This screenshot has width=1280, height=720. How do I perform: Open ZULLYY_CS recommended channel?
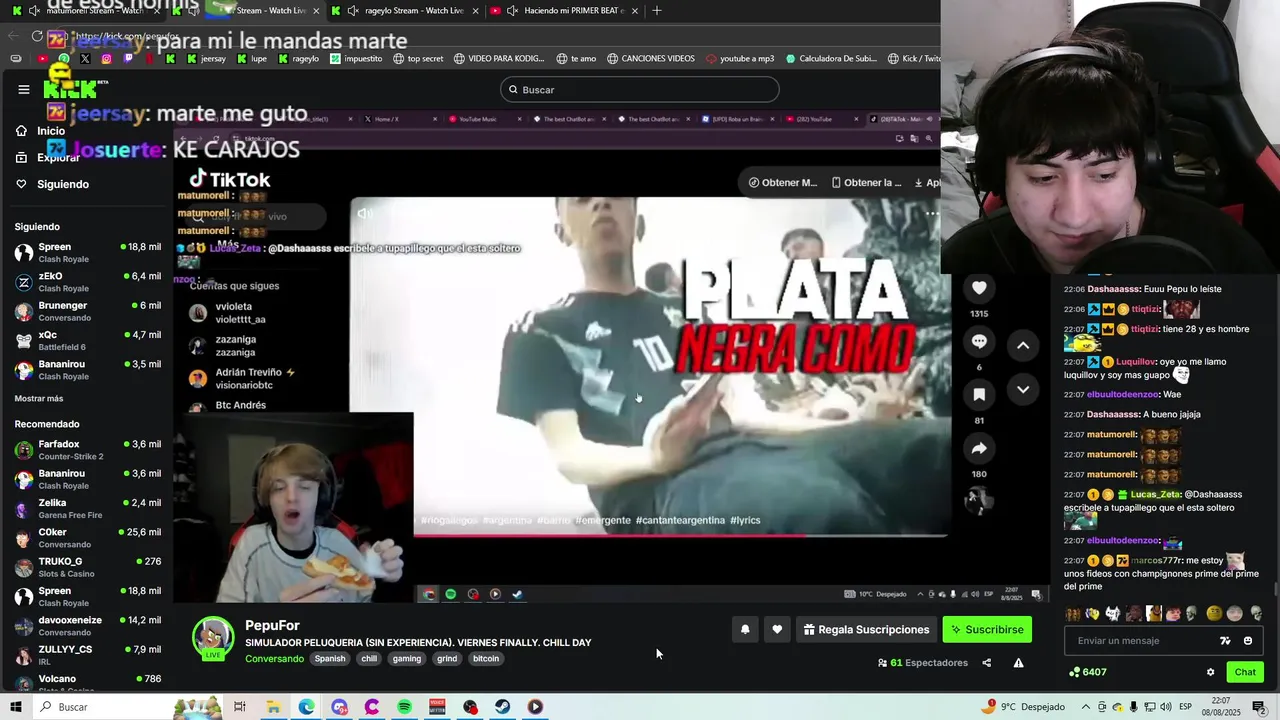pyautogui.click(x=88, y=655)
